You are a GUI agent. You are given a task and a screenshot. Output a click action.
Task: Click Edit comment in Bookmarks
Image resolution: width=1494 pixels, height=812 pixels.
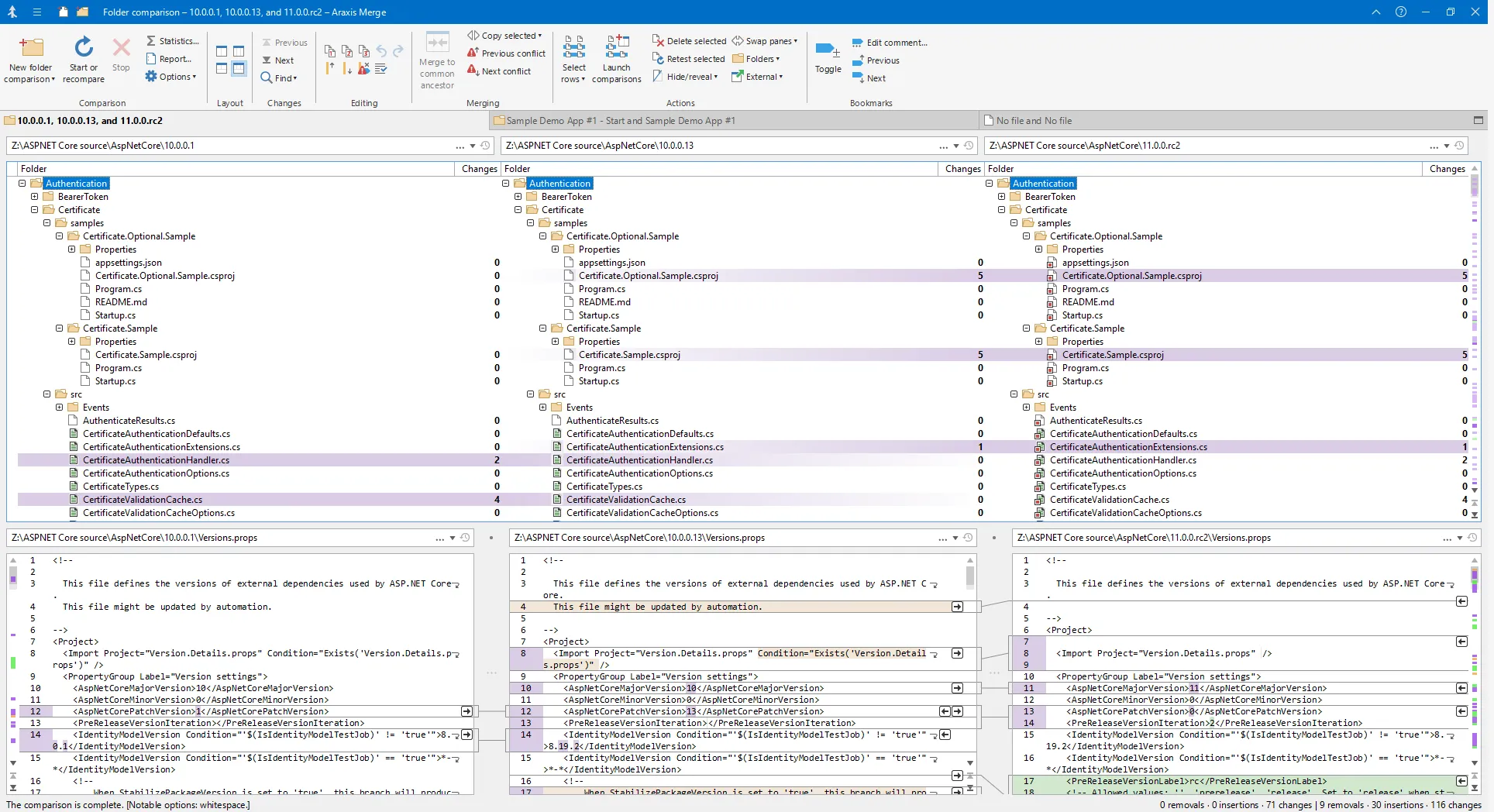(x=890, y=43)
